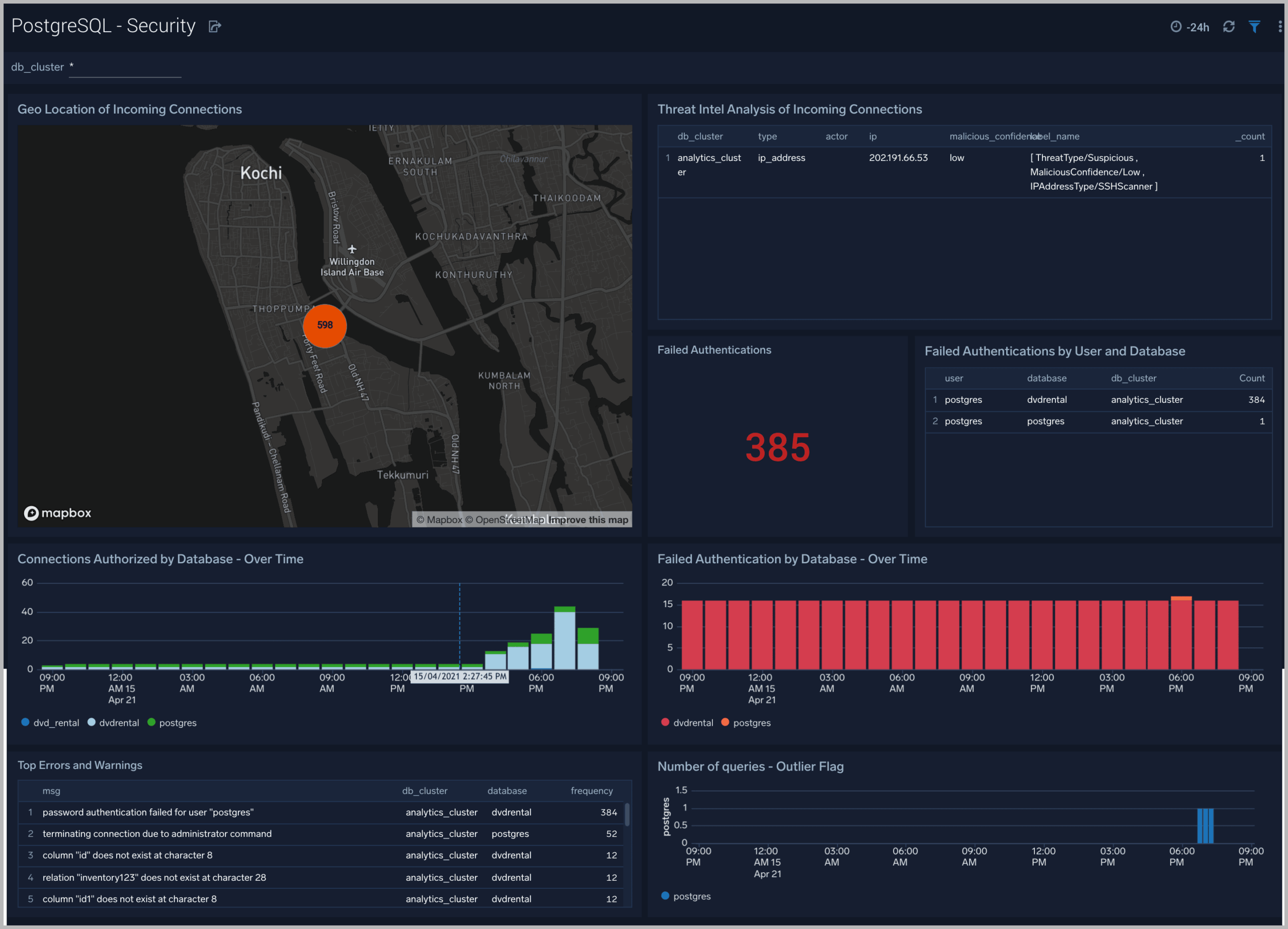Image resolution: width=1288 pixels, height=929 pixels.
Task: Open filters using the blue funnel icon
Action: (x=1254, y=26)
